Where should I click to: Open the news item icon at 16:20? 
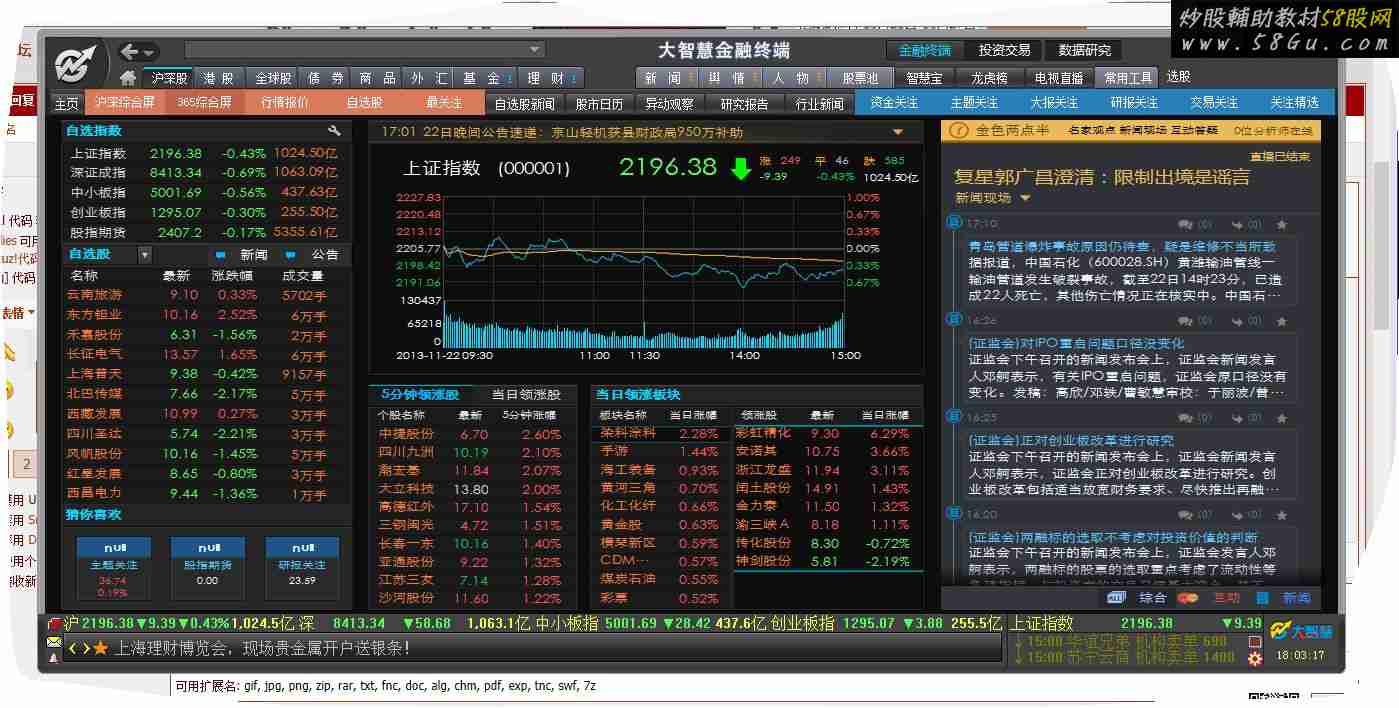pyautogui.click(x=955, y=514)
